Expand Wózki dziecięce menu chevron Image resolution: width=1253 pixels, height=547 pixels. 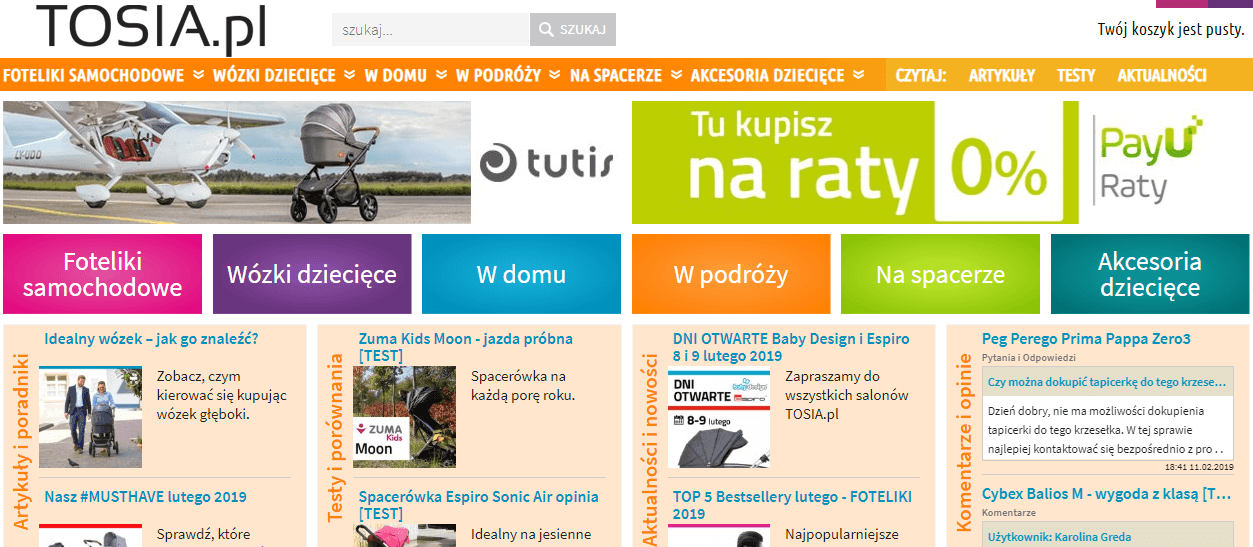click(x=349, y=75)
